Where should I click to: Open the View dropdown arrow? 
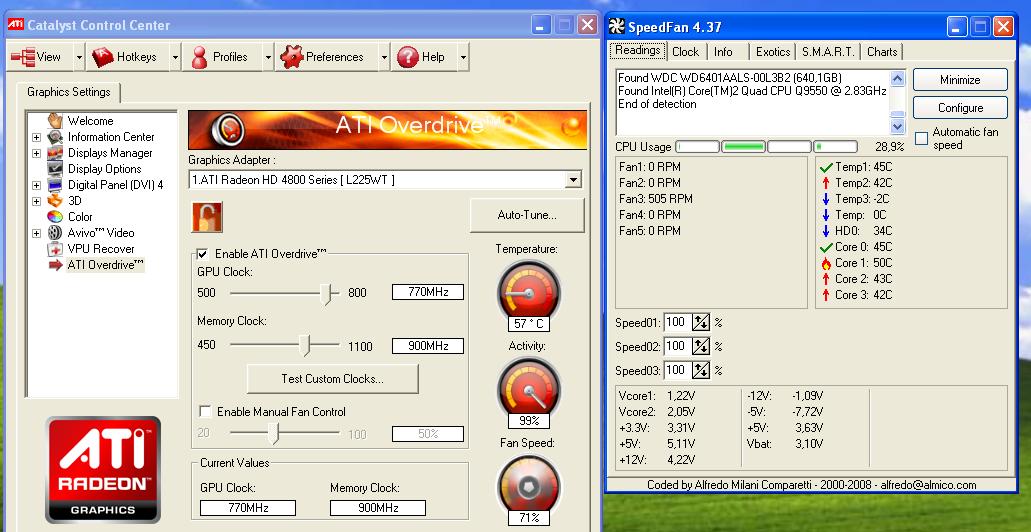pos(79,58)
